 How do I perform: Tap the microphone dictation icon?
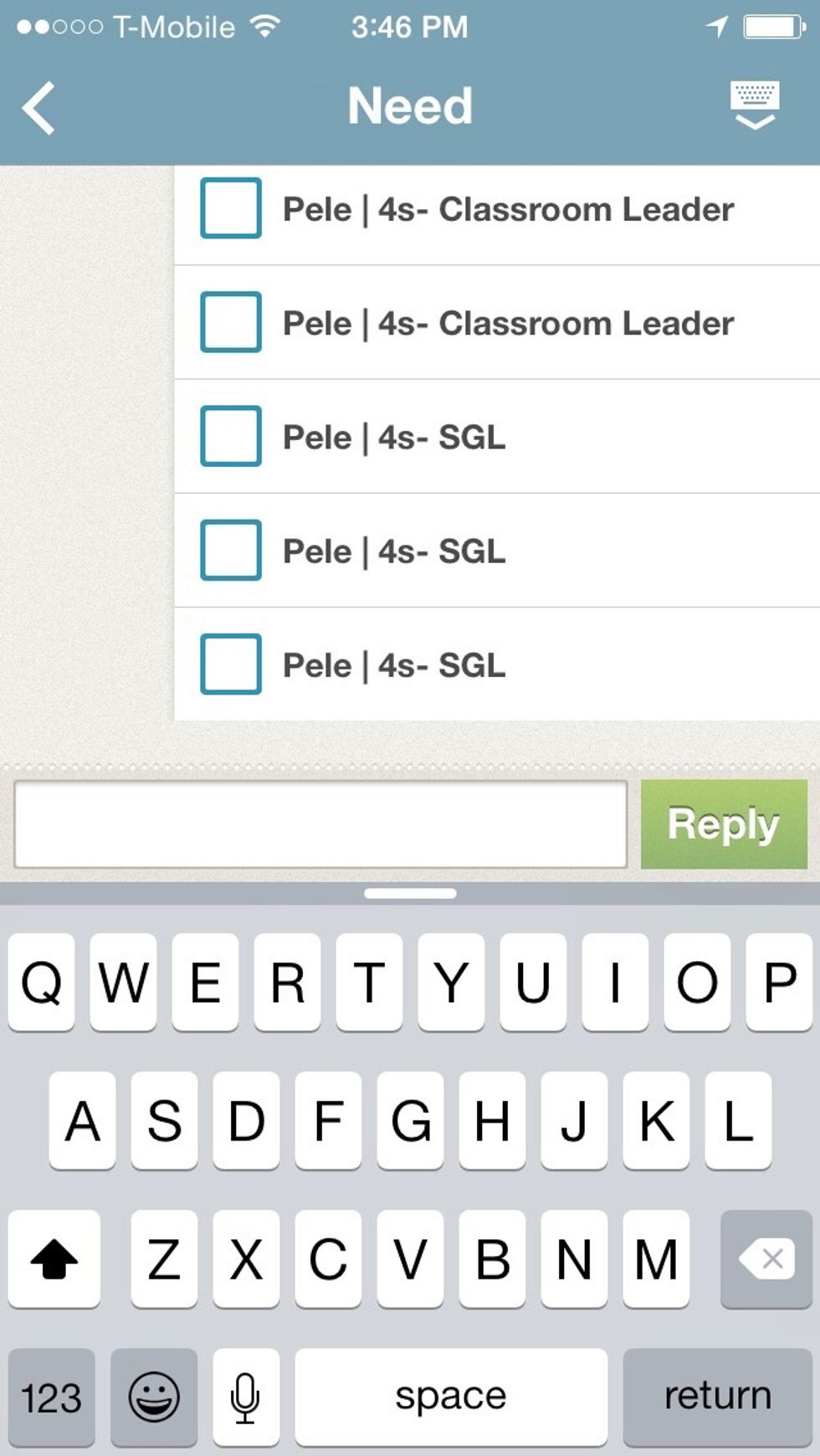[245, 1397]
